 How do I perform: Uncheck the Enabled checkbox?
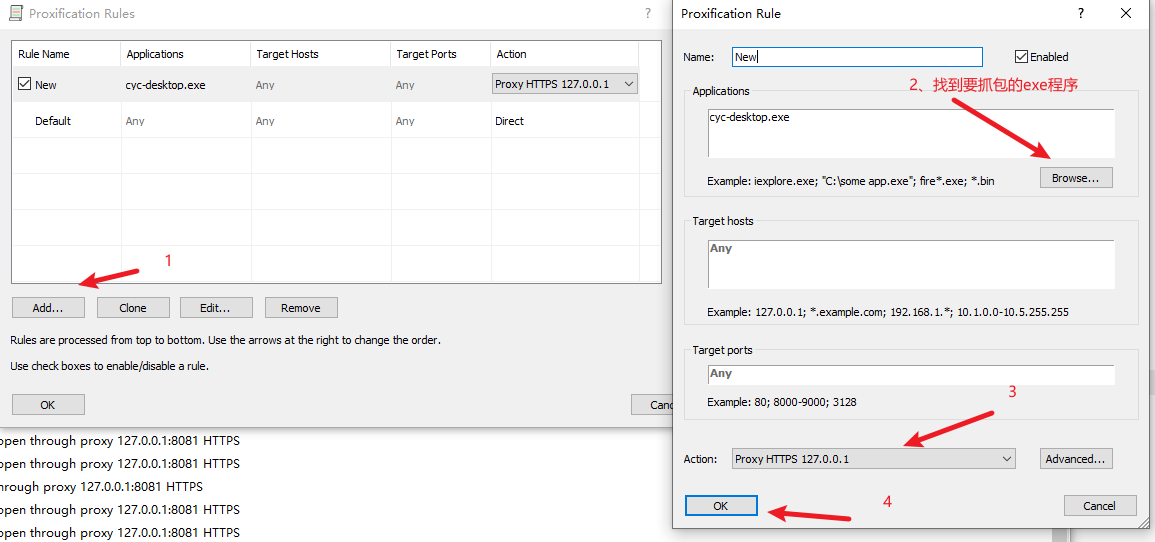(1021, 57)
